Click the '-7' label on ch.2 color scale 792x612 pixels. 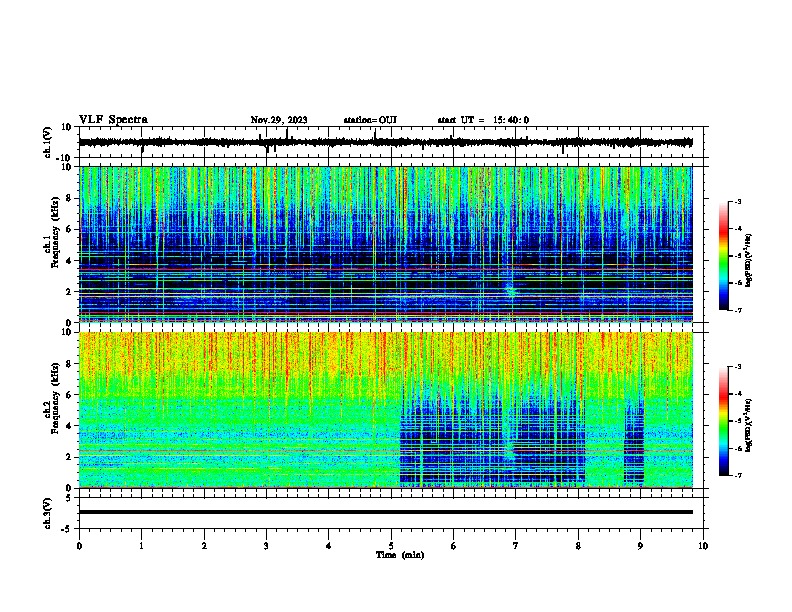[x=737, y=476]
